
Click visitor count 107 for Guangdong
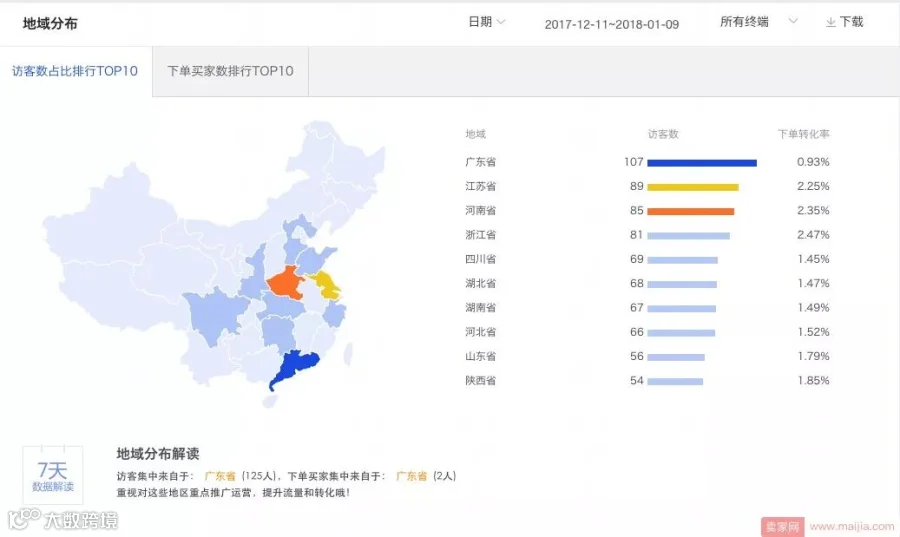[634, 162]
